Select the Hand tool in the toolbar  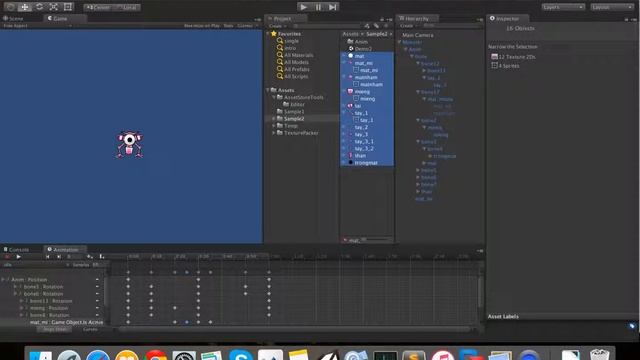(x=10, y=7)
